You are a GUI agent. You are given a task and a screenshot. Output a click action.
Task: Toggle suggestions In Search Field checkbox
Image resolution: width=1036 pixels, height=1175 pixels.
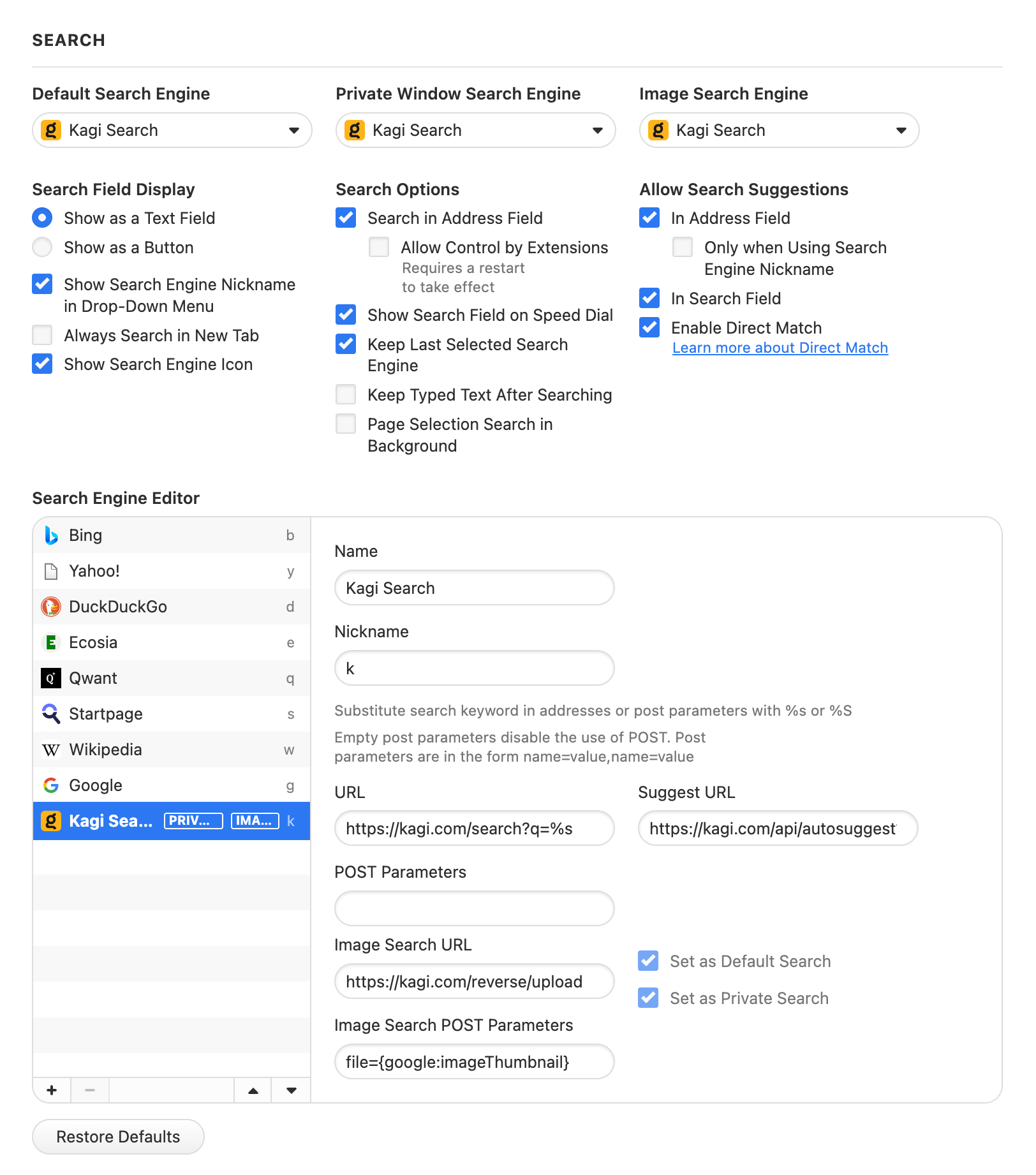click(x=649, y=299)
